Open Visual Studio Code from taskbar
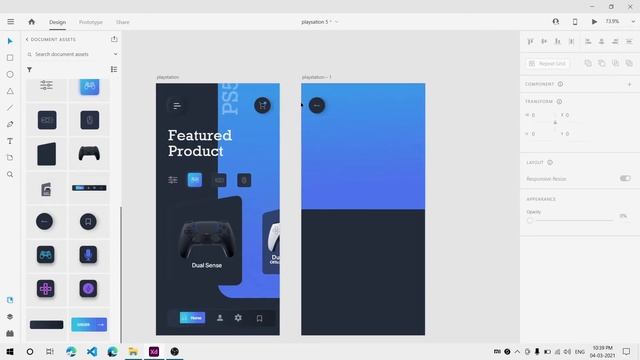Image resolution: width=640 pixels, height=360 pixels. [92, 351]
